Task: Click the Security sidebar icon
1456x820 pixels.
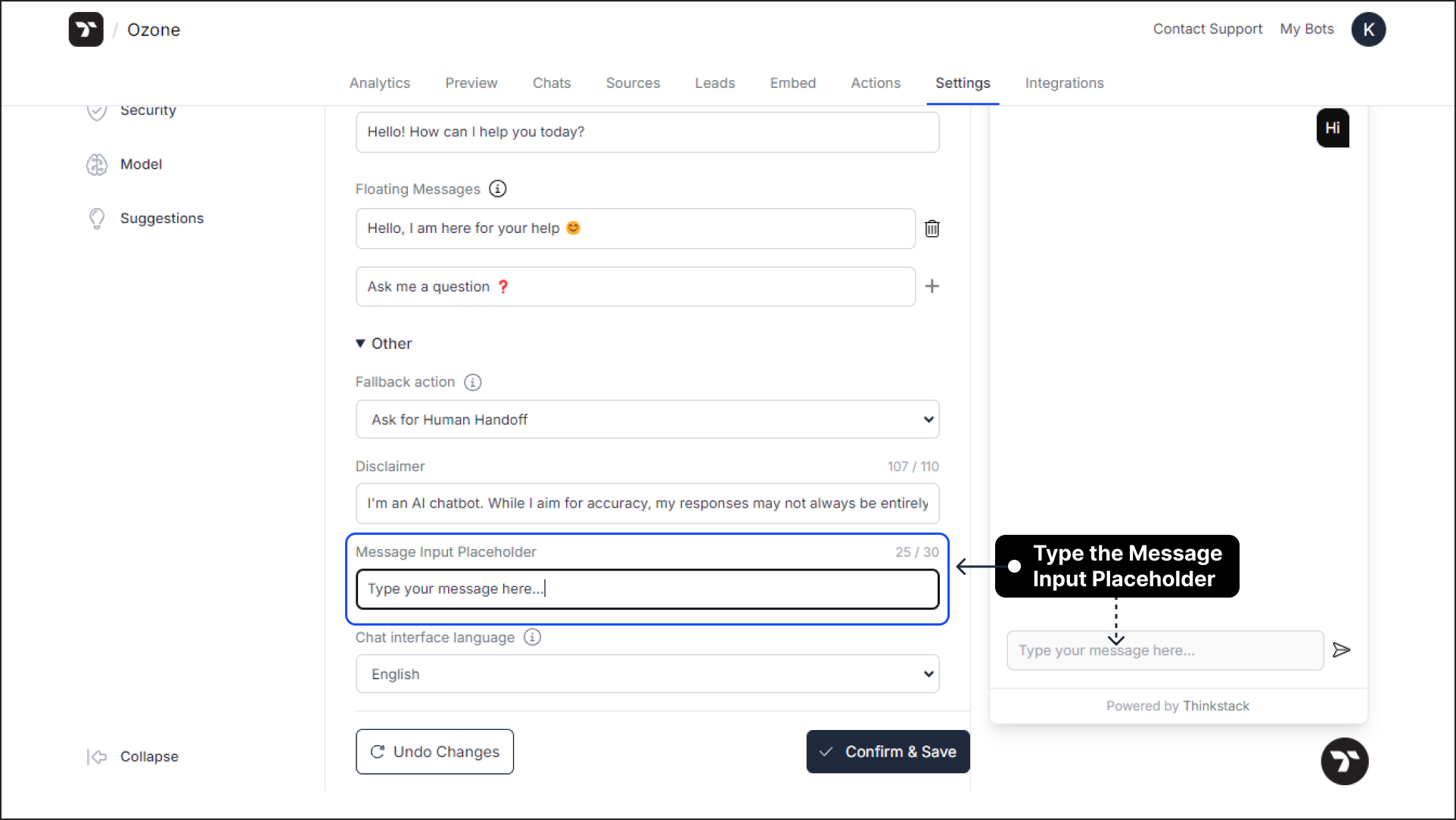Action: click(x=98, y=110)
